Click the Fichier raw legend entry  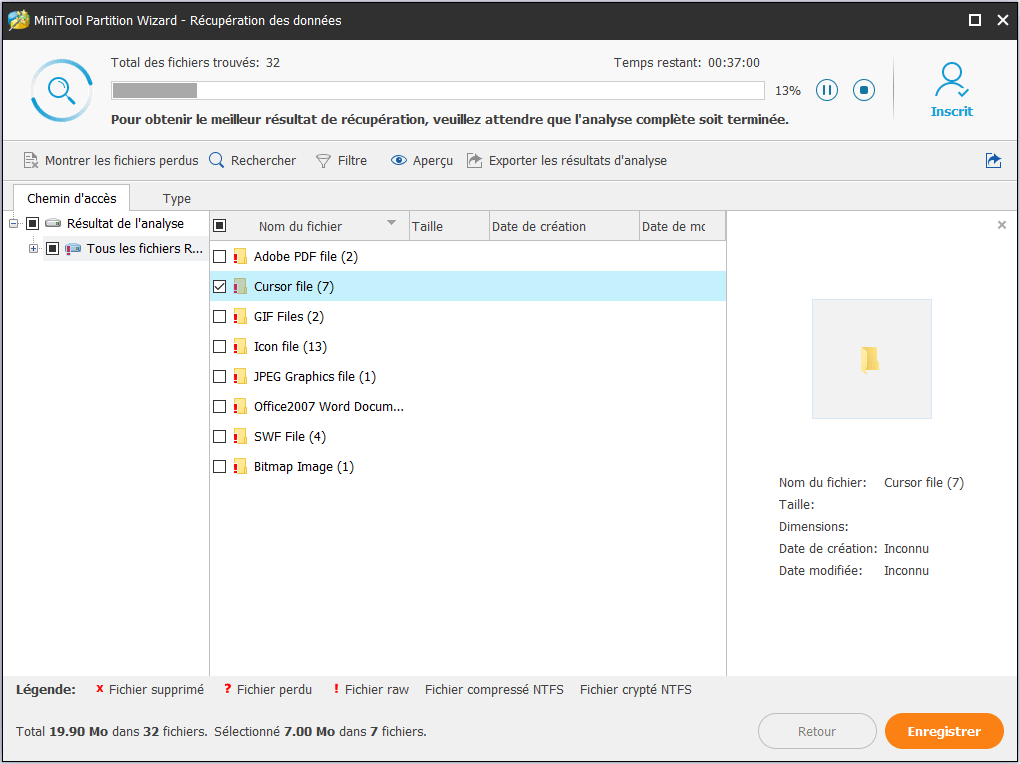[371, 689]
